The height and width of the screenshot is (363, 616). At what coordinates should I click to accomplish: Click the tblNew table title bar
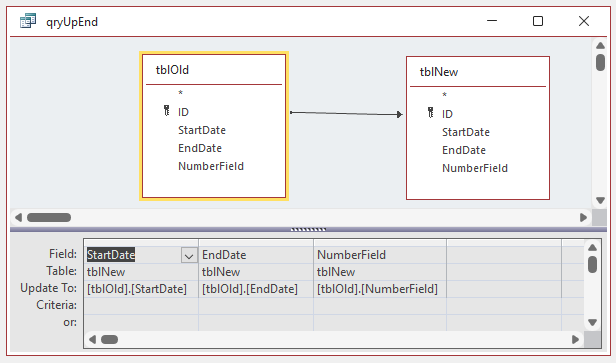[x=478, y=72]
